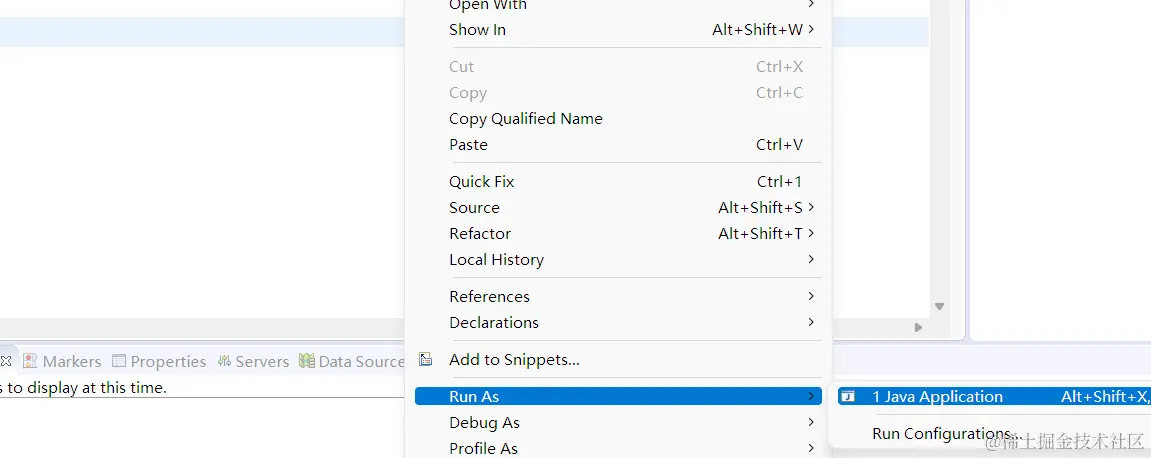Open the Debug As submenu

coord(618,423)
